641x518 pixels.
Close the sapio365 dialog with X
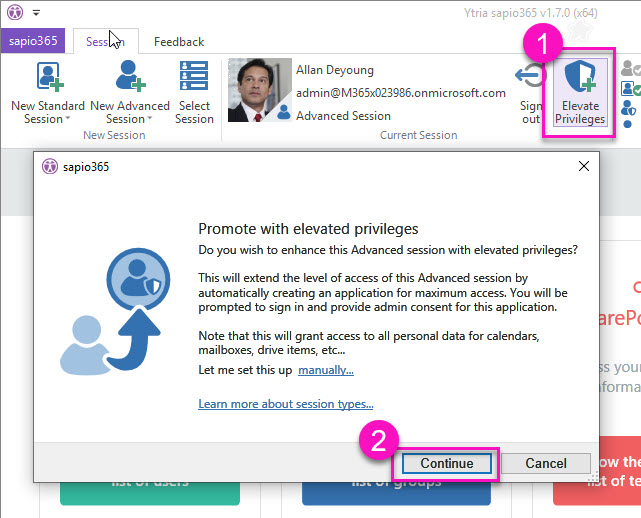coord(584,166)
